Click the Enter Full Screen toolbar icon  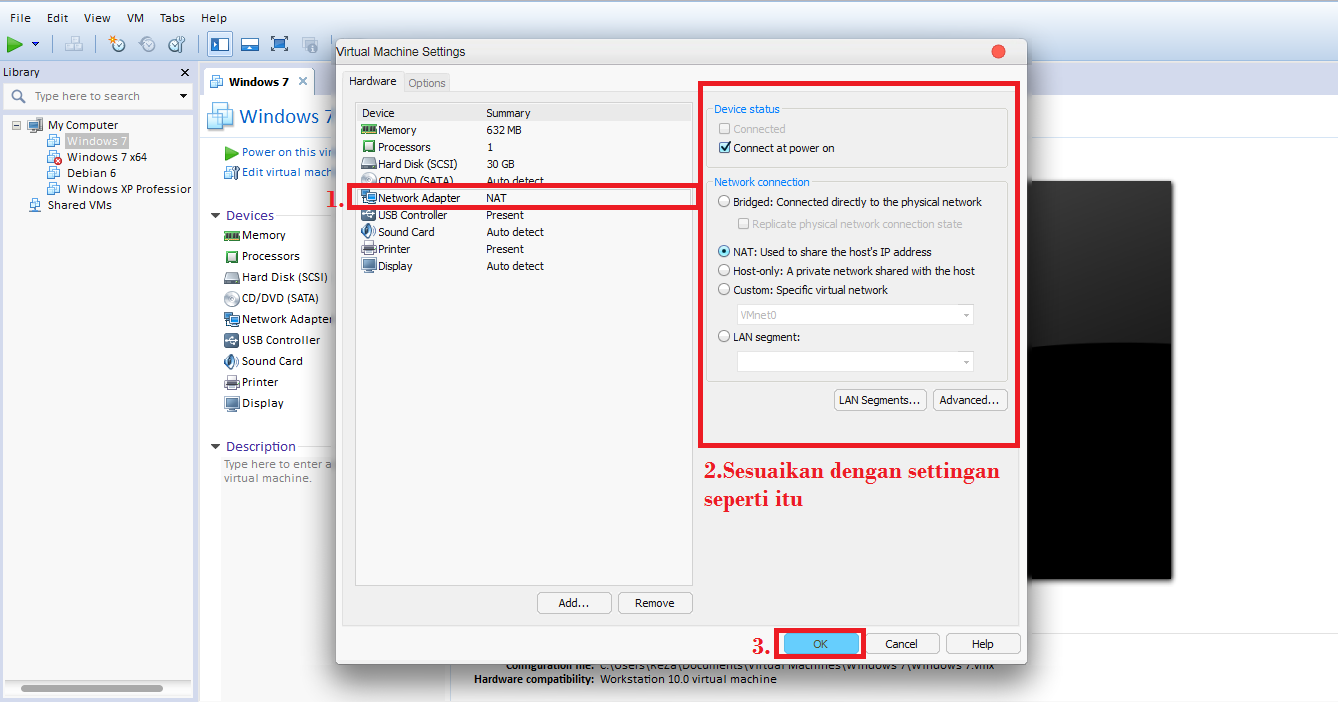pyautogui.click(x=279, y=44)
